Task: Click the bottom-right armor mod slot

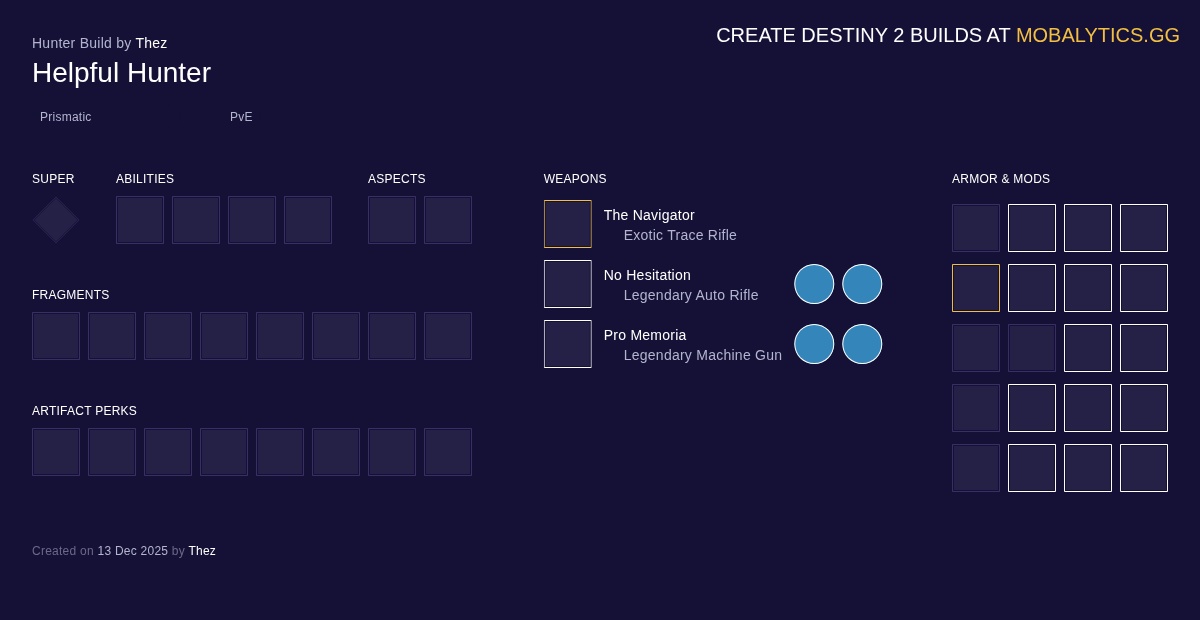Action: point(1144,468)
